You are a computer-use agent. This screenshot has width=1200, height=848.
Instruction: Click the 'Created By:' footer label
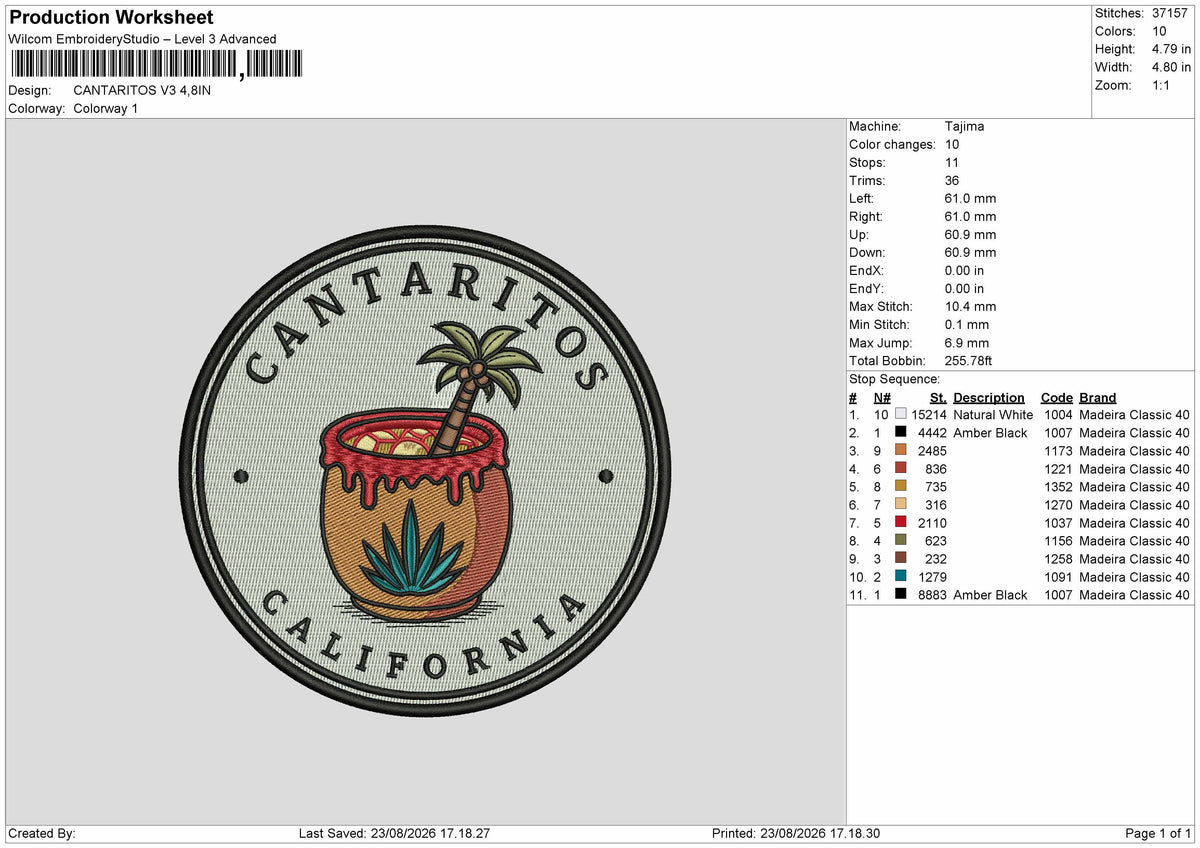coord(42,833)
